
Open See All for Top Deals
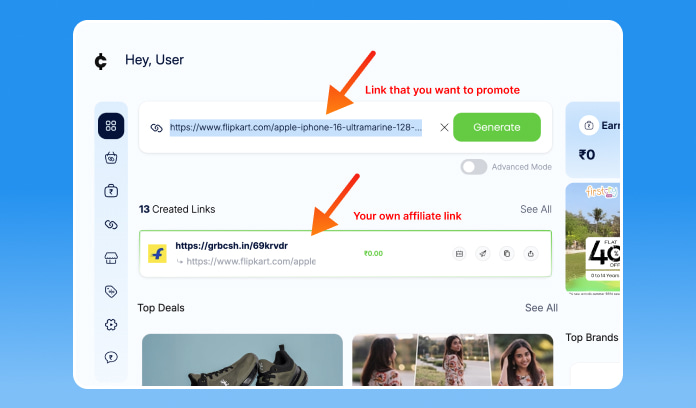[541, 308]
